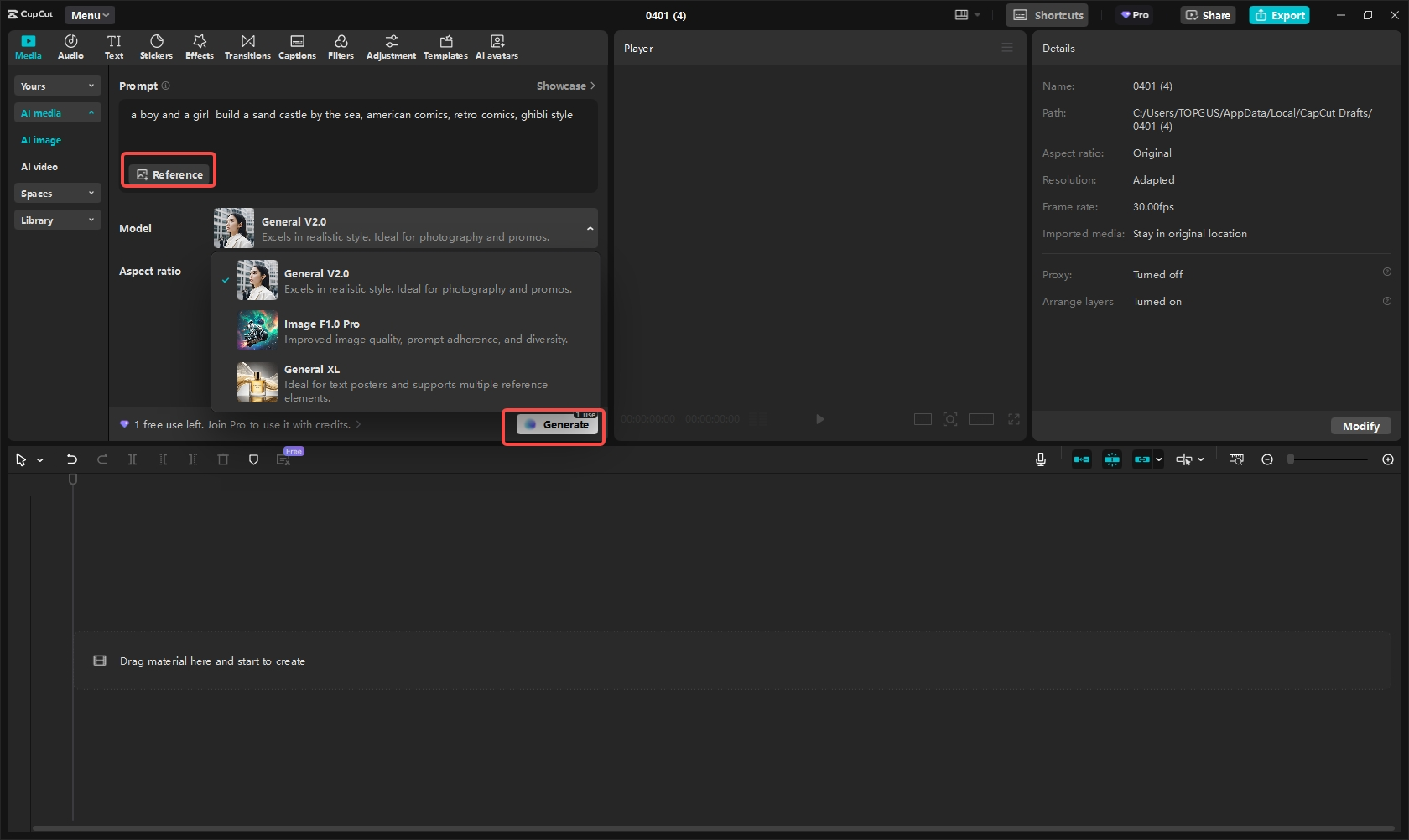Click the AI avatars icon
Screen dimensions: 1409x840
pos(497,46)
